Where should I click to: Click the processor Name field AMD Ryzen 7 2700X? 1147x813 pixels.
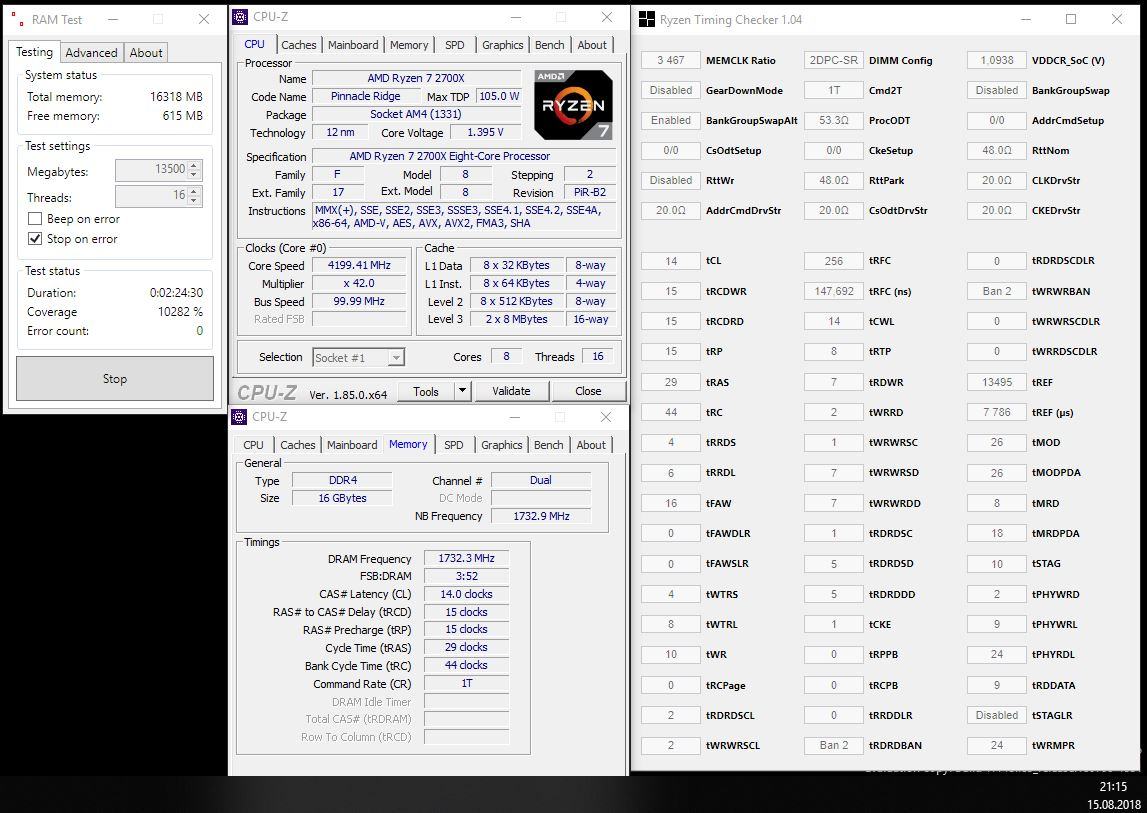pyautogui.click(x=416, y=78)
